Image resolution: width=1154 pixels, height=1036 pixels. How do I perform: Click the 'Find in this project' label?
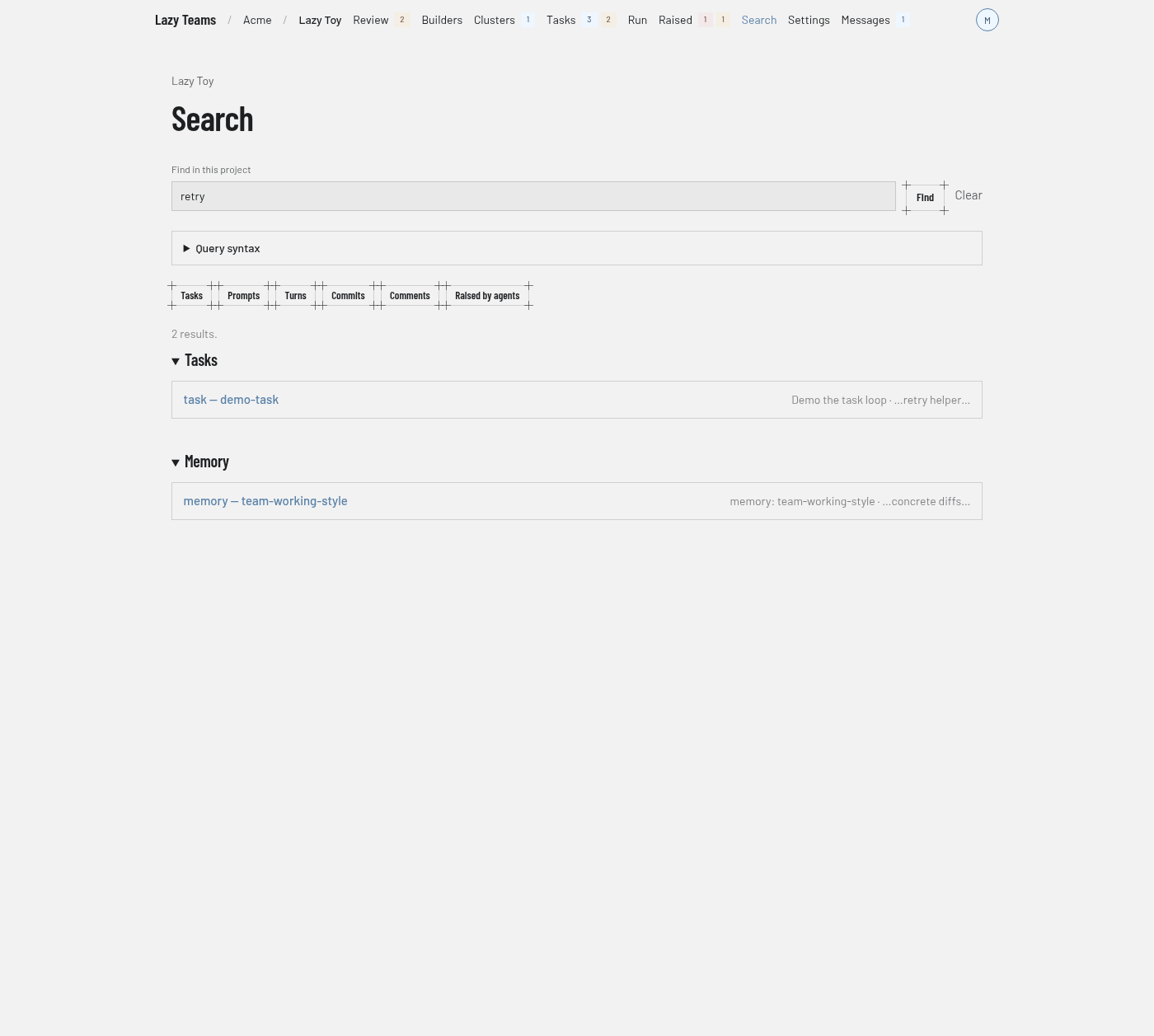211,170
